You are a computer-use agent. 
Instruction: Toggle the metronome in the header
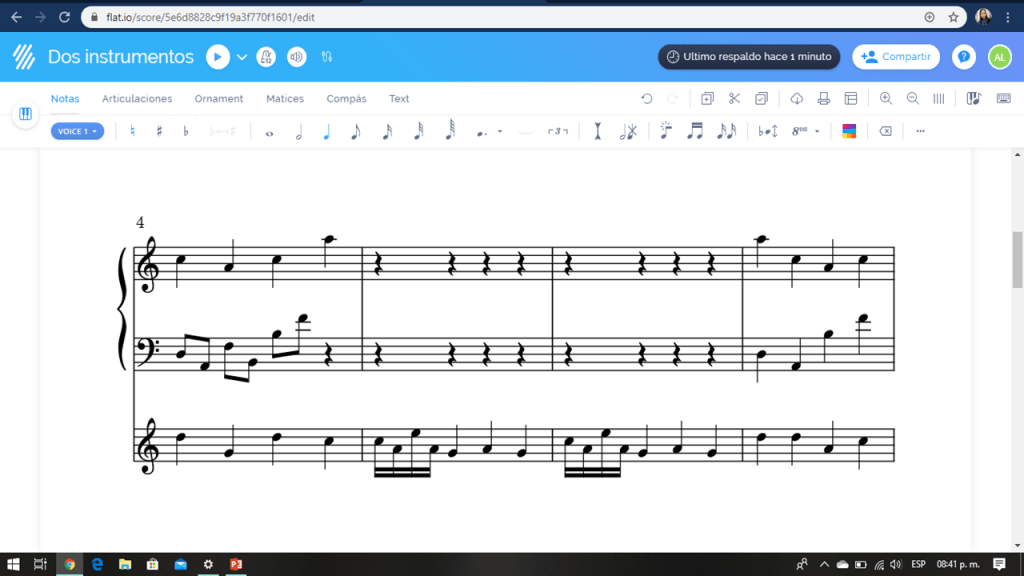click(266, 57)
